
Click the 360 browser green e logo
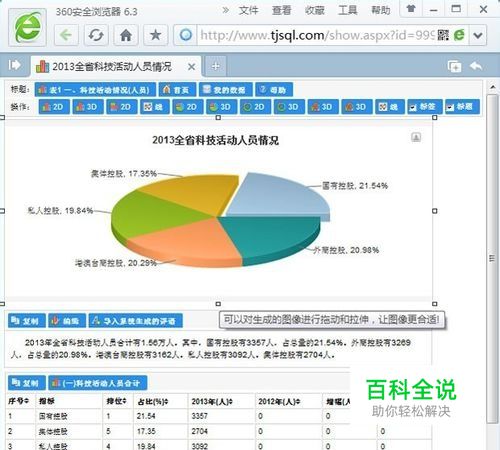pos(27,28)
